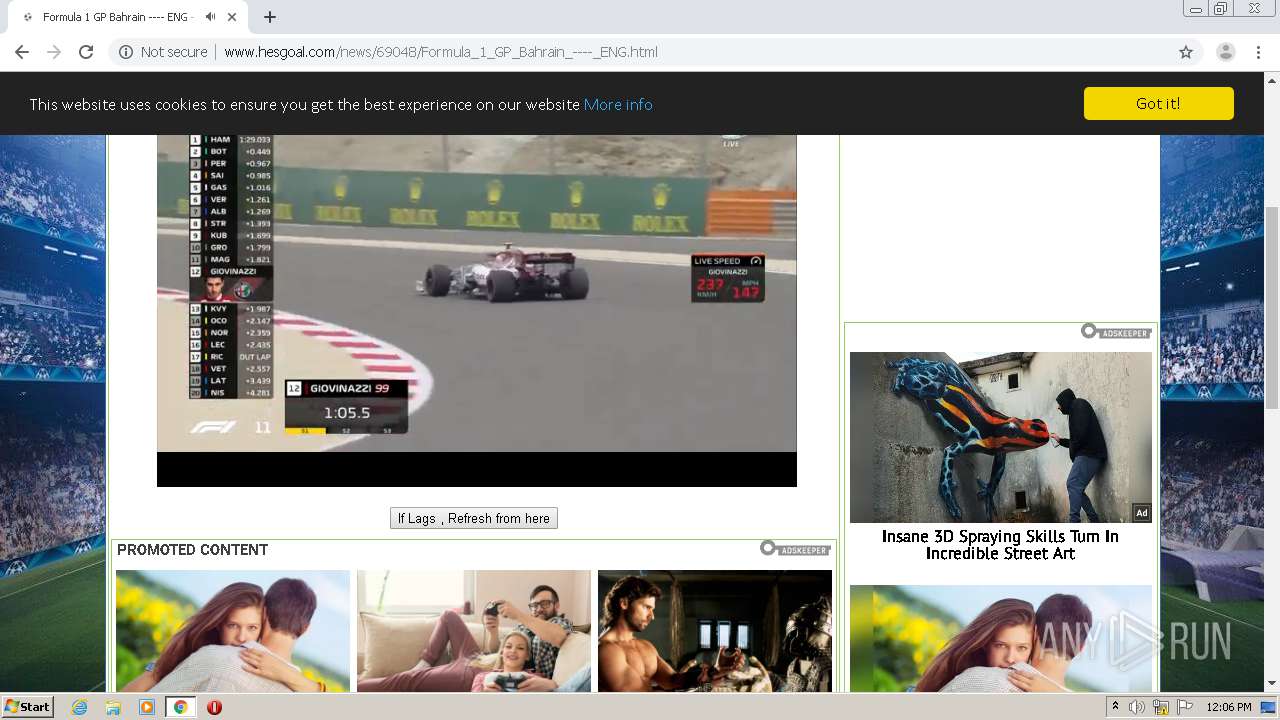
Task: Mute the tab's audio speaker icon
Action: (211, 17)
